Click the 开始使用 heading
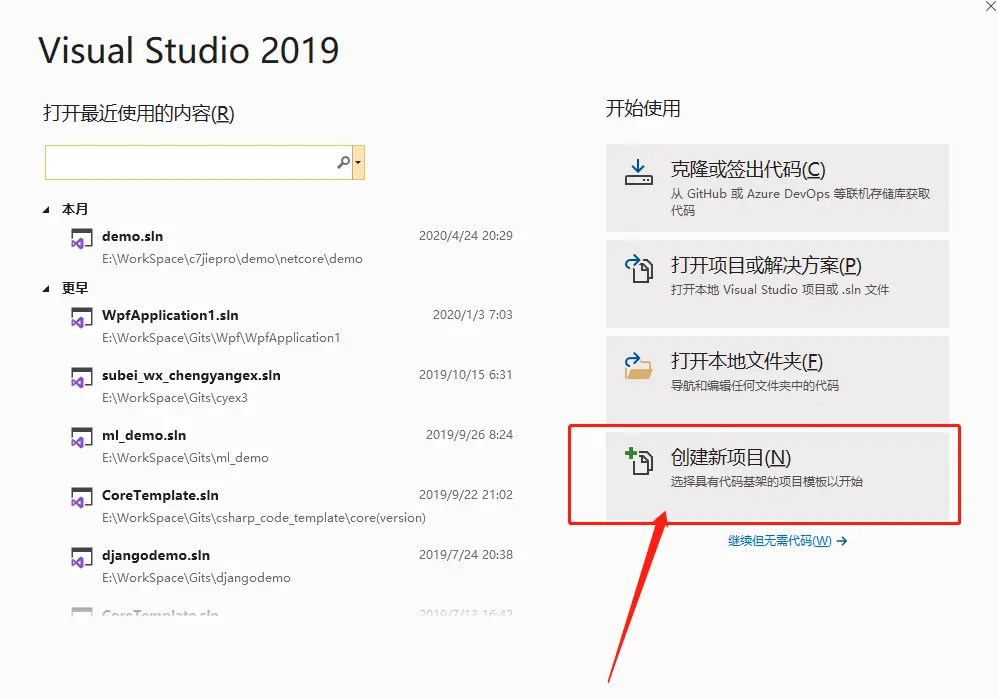 pyautogui.click(x=643, y=109)
